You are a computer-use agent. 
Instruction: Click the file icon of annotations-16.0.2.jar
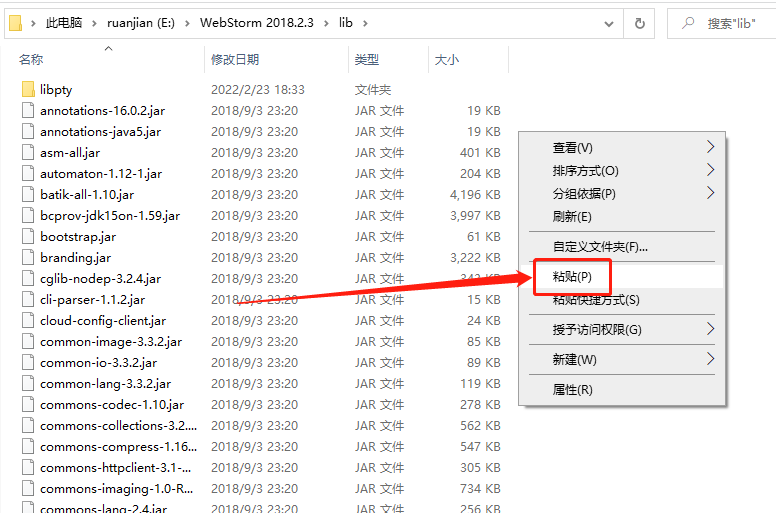coord(28,110)
